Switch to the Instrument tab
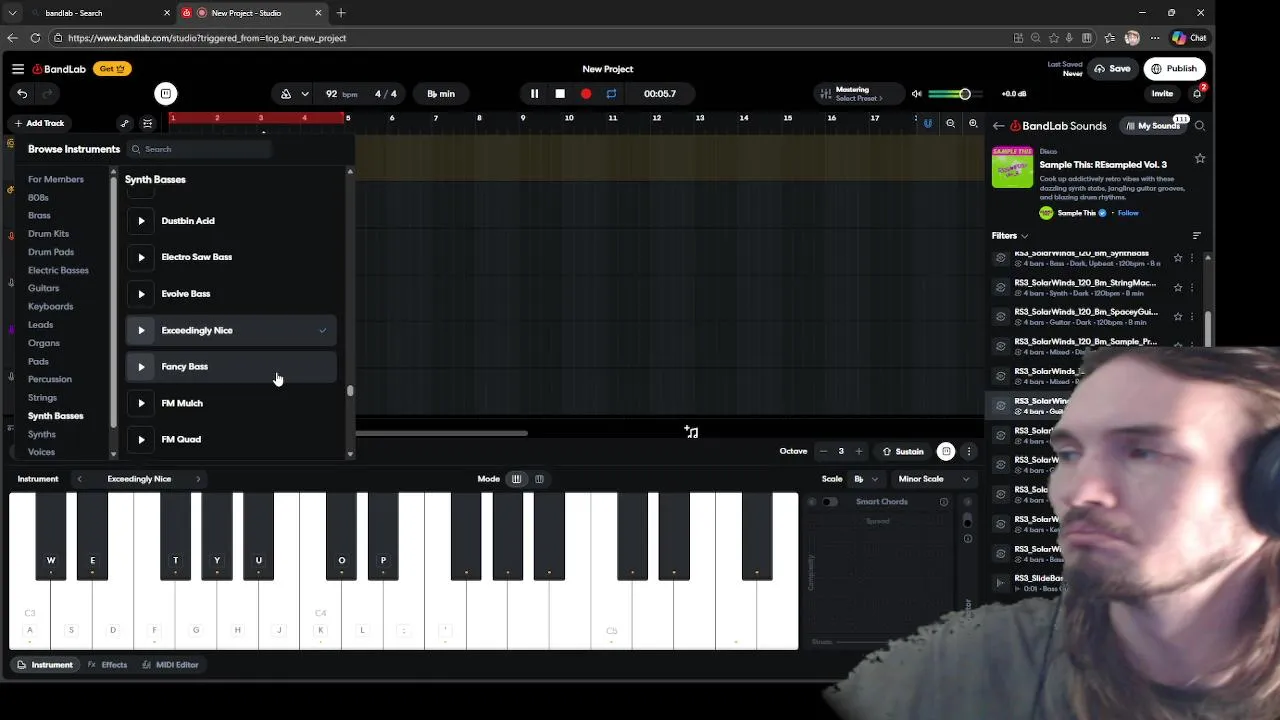 pos(45,665)
